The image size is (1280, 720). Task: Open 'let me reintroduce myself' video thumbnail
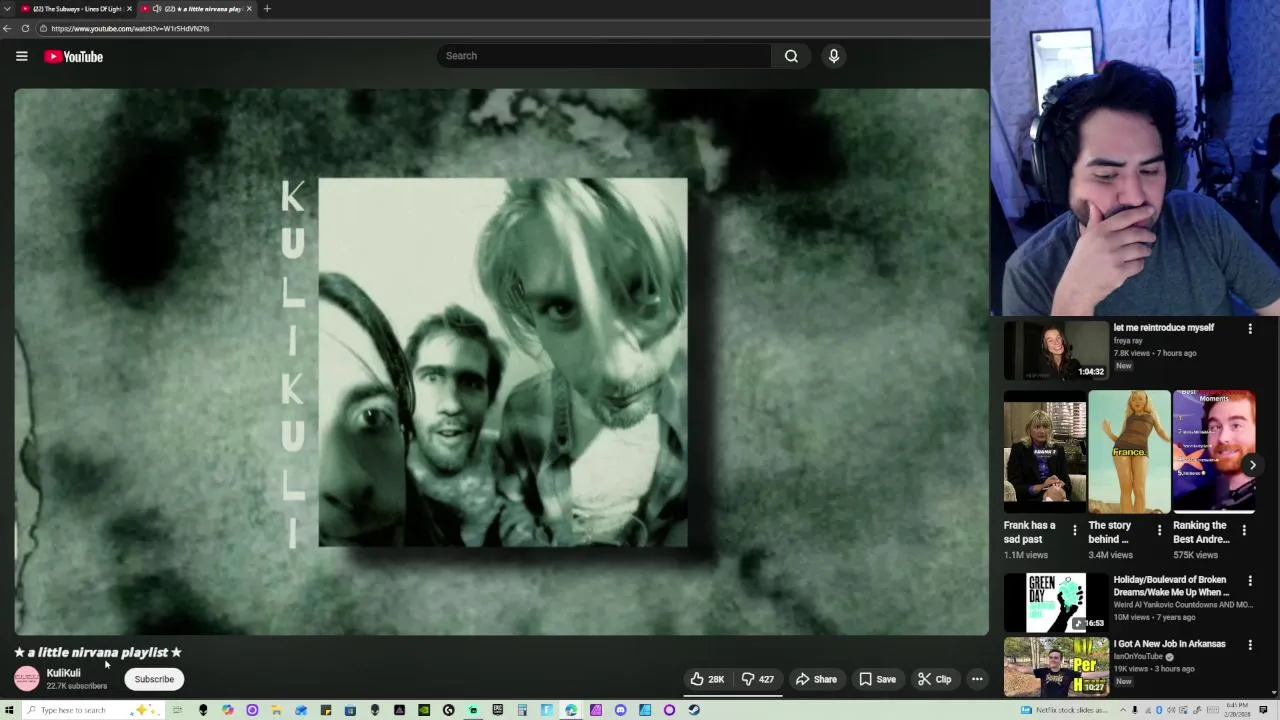coord(1055,350)
